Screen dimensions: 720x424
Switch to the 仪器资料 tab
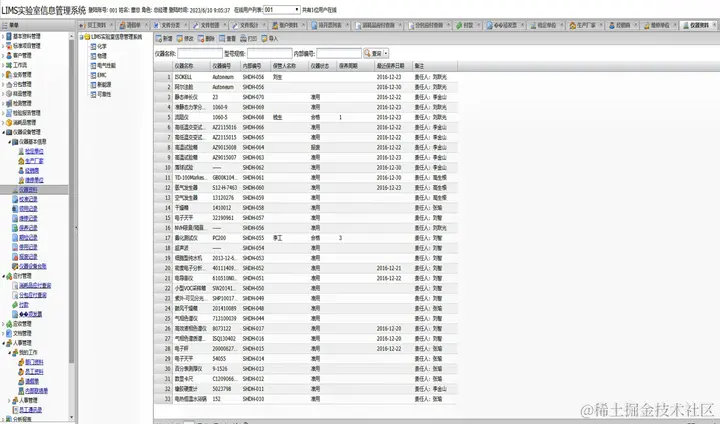[699, 25]
